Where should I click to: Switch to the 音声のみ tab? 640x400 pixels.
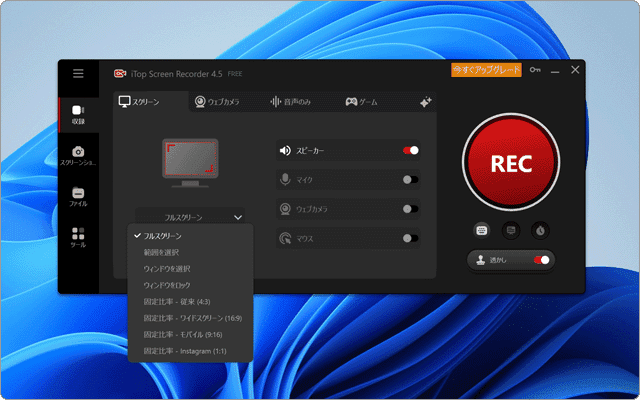tap(291, 102)
